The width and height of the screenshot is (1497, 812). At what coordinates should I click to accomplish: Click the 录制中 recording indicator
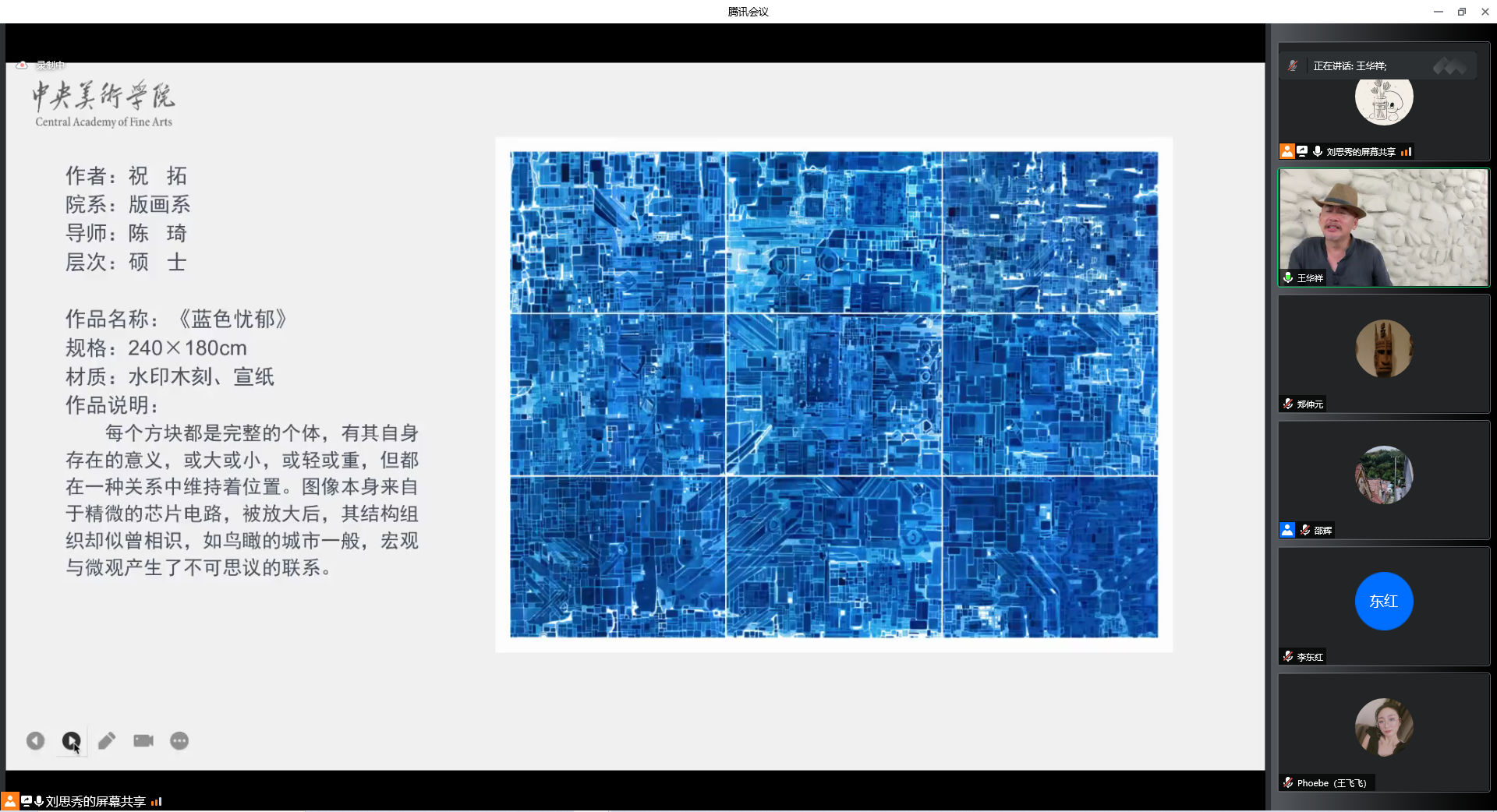tap(41, 65)
